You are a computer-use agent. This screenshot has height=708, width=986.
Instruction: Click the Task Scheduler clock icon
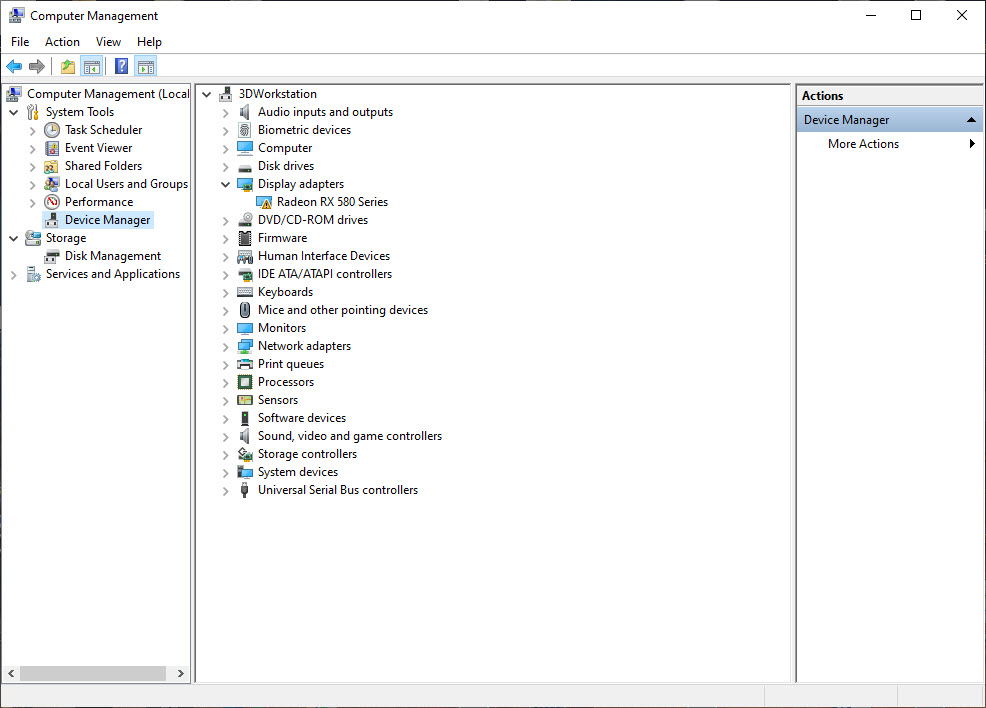(52, 130)
